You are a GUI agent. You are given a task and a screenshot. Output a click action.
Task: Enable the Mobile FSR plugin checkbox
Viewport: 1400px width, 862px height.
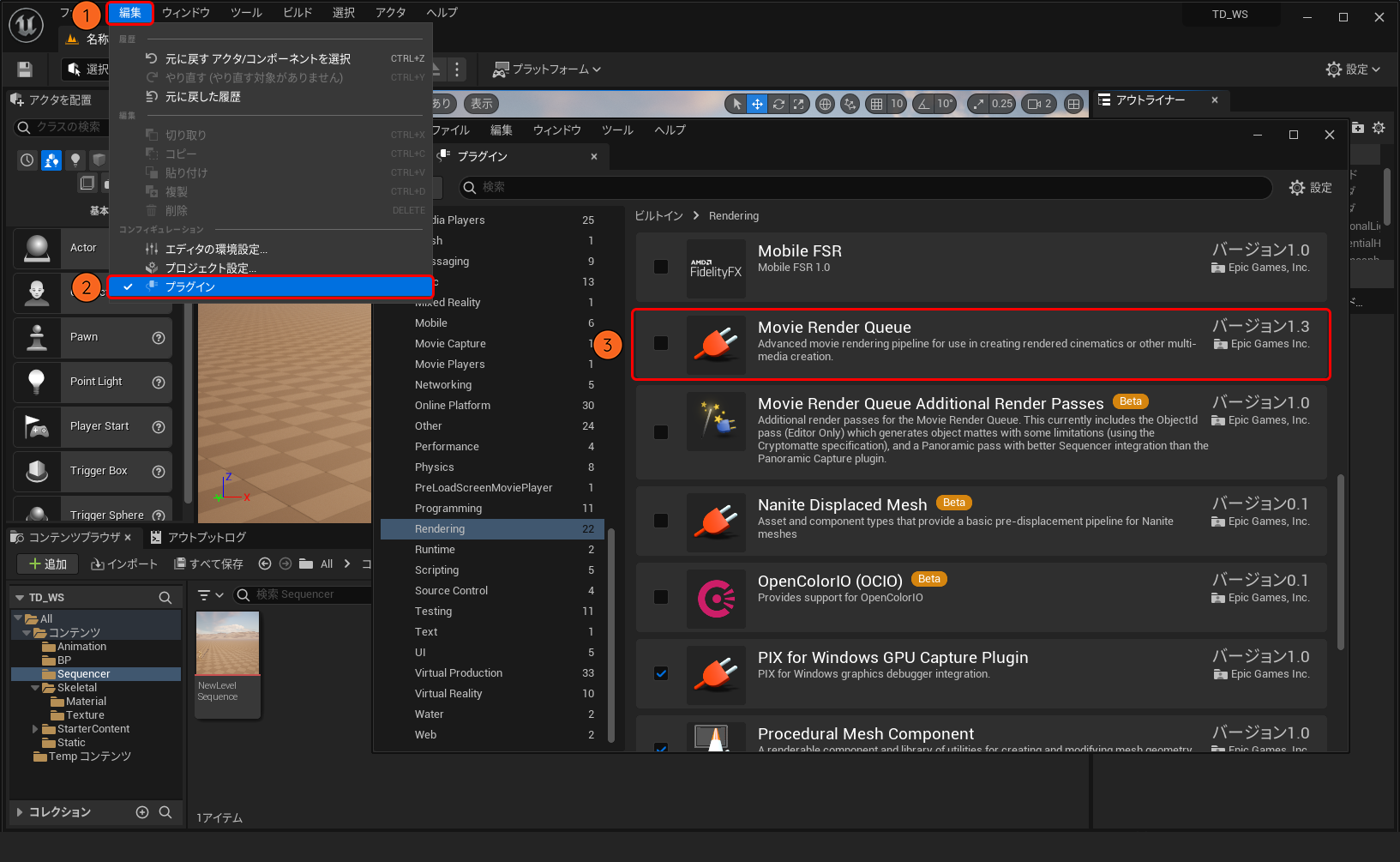[x=661, y=267]
